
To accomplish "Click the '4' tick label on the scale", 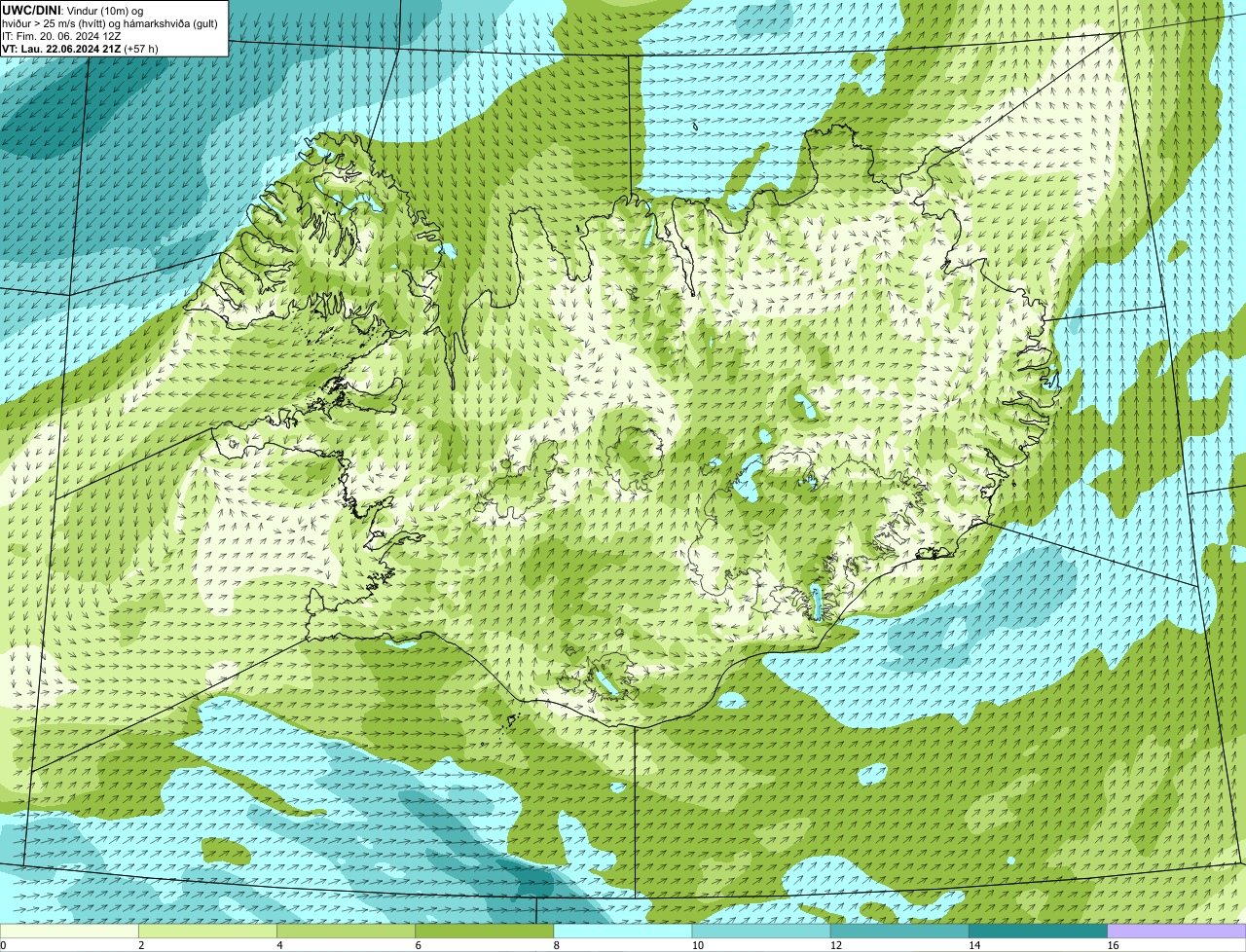I will click(279, 945).
